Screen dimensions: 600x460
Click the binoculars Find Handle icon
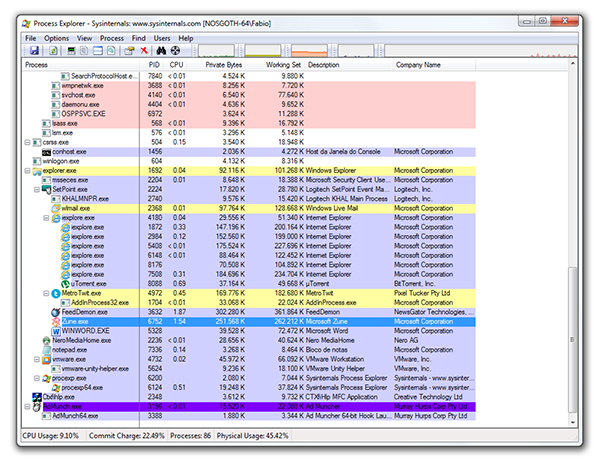pyautogui.click(x=161, y=51)
